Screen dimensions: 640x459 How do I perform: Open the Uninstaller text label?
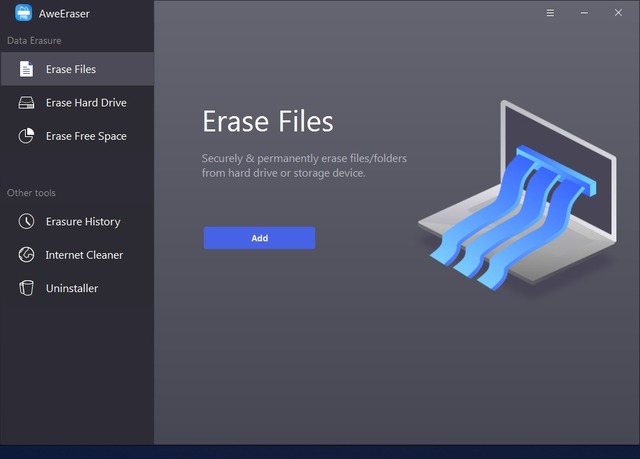point(72,288)
